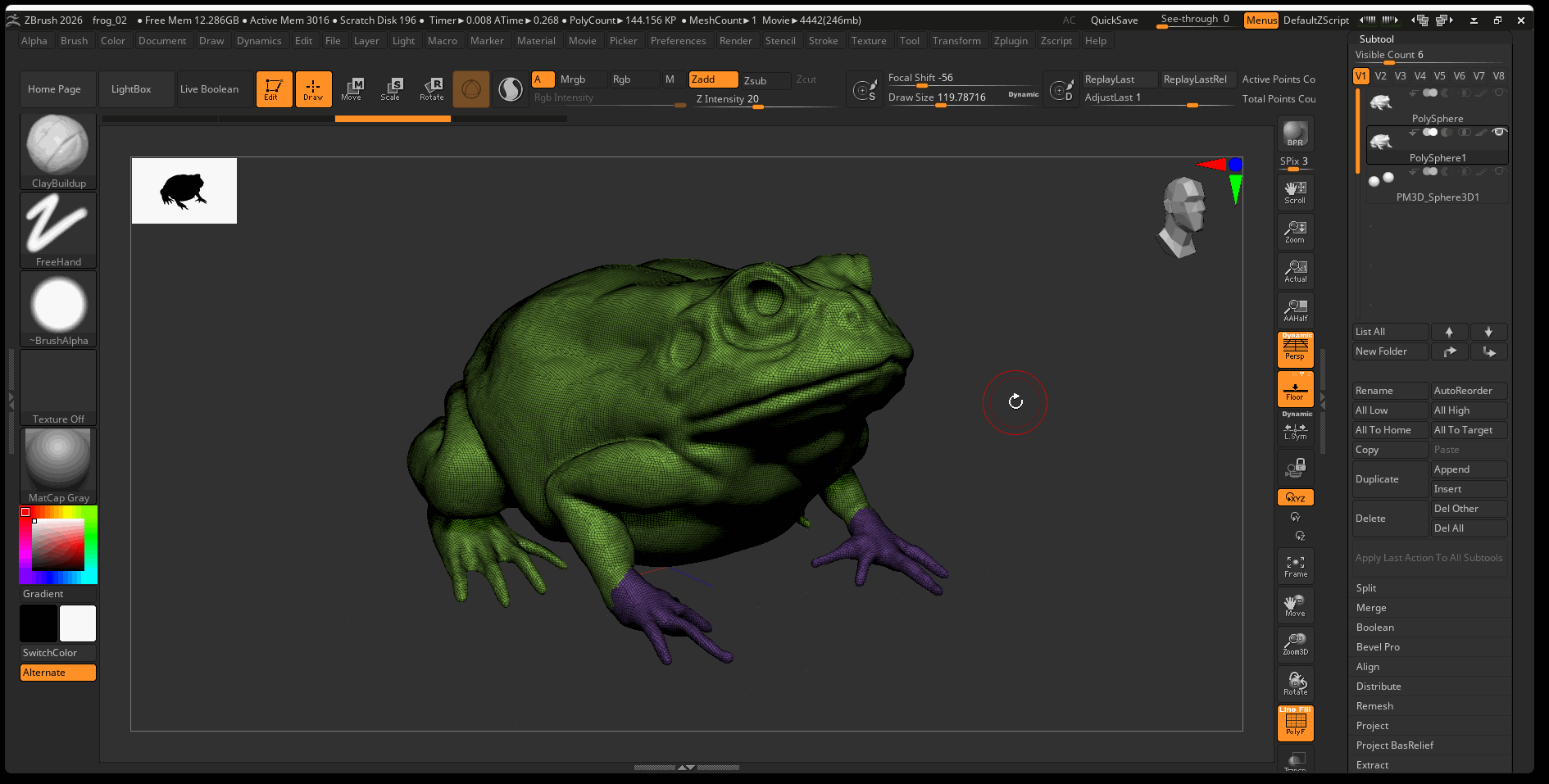Open the Stroke menu
Image resolution: width=1549 pixels, height=784 pixels.
[823, 41]
